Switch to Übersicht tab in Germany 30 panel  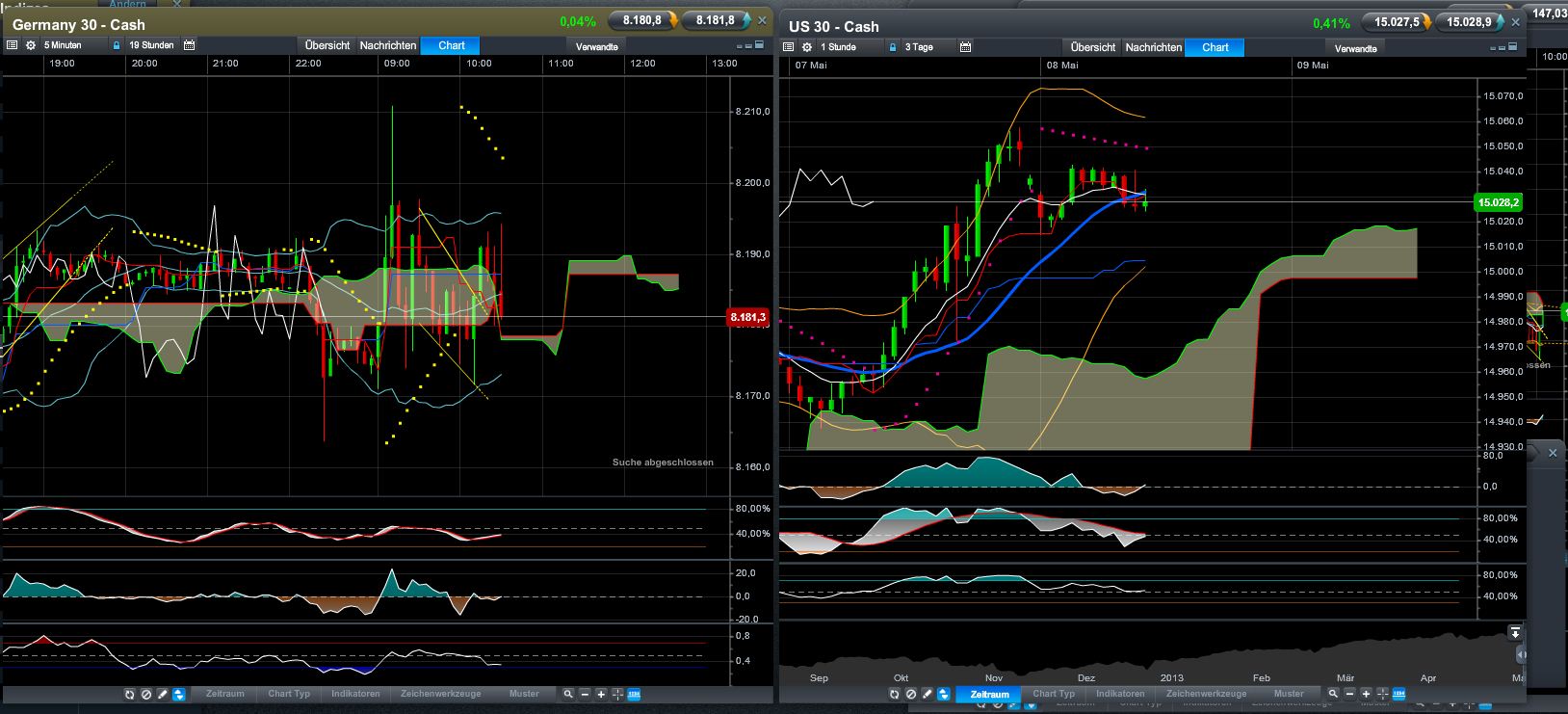[327, 45]
